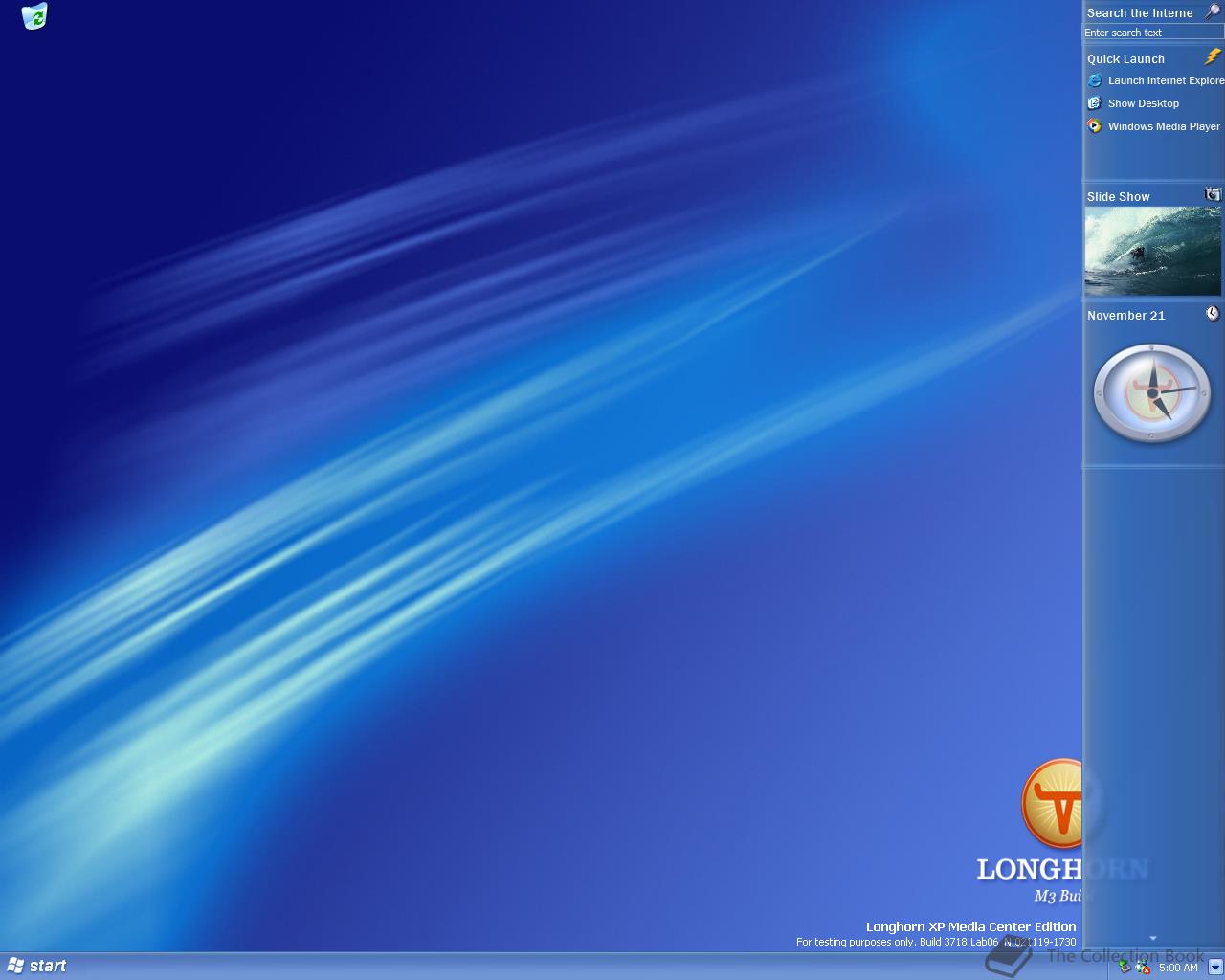Click the safely remove hardware tray icon
The height and width of the screenshot is (980, 1225).
tap(1125, 967)
